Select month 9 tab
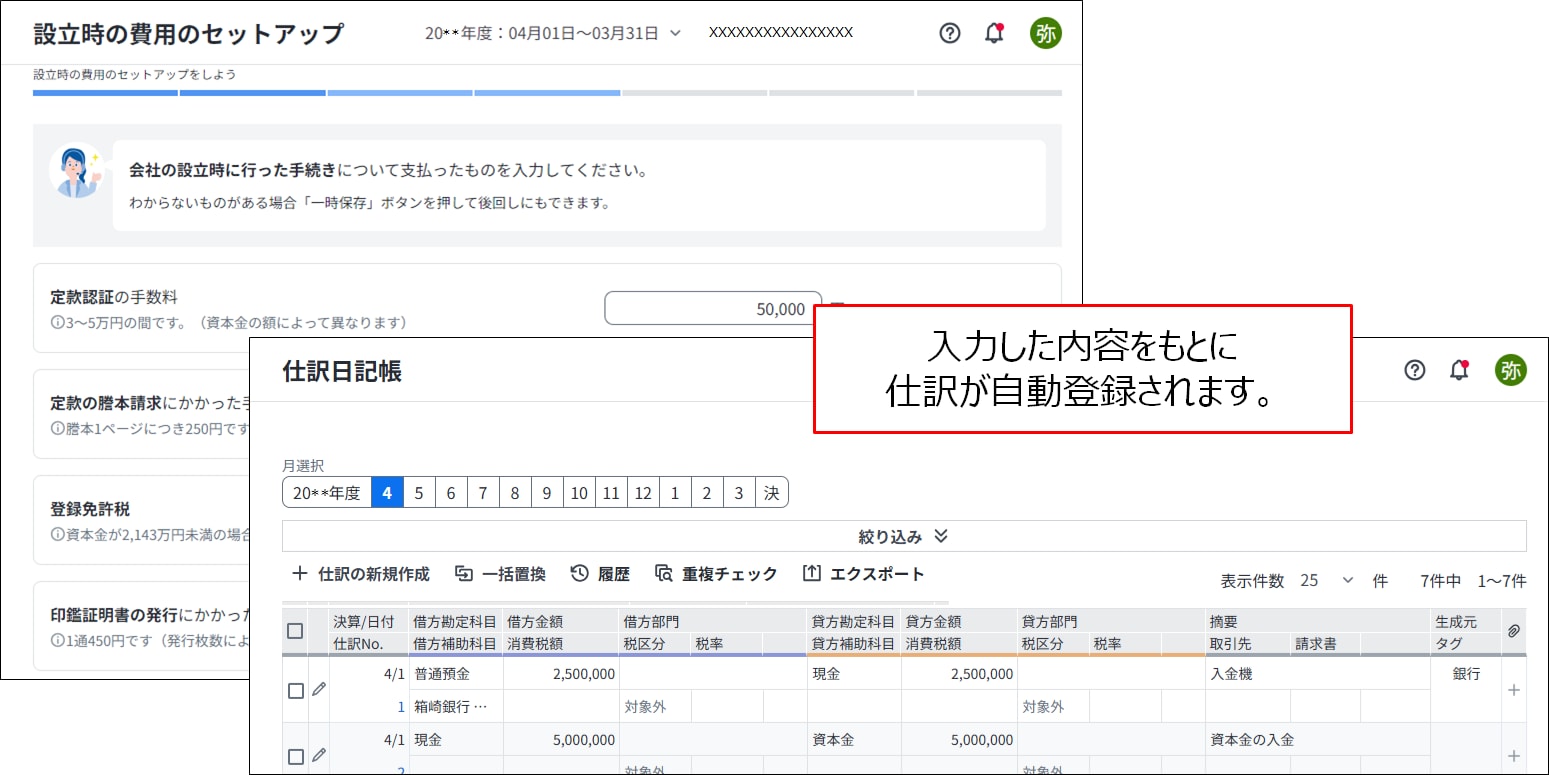Screen dimensions: 1549x775 pyautogui.click(x=547, y=493)
